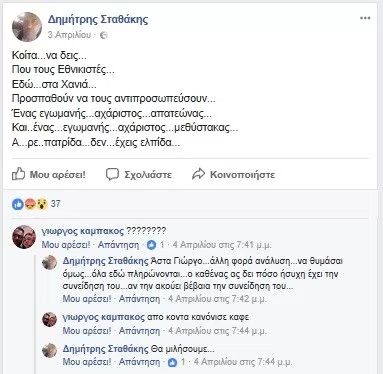Click the angry reaction emoji icon
The height and width of the screenshot is (374, 383).
[x=30, y=204]
